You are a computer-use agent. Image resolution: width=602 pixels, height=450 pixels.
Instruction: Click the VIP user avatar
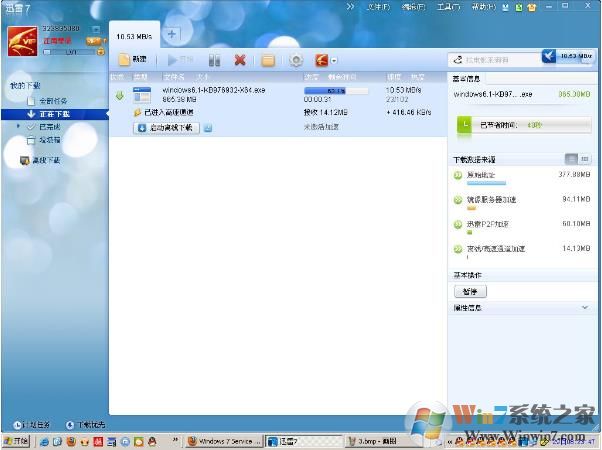pyautogui.click(x=22, y=39)
